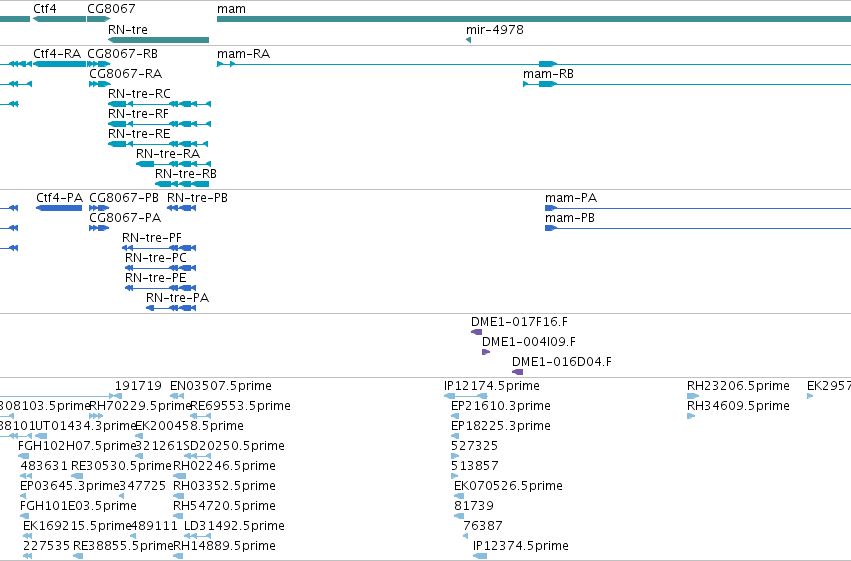
Task: Select the DME1-004I09.F purple marker
Action: [x=486, y=352]
